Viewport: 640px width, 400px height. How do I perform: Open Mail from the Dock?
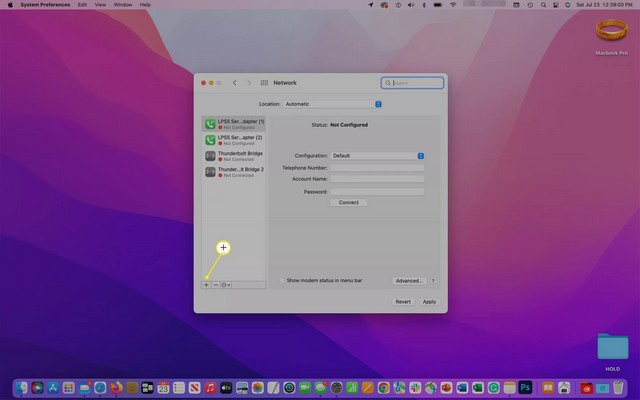(x=84, y=387)
